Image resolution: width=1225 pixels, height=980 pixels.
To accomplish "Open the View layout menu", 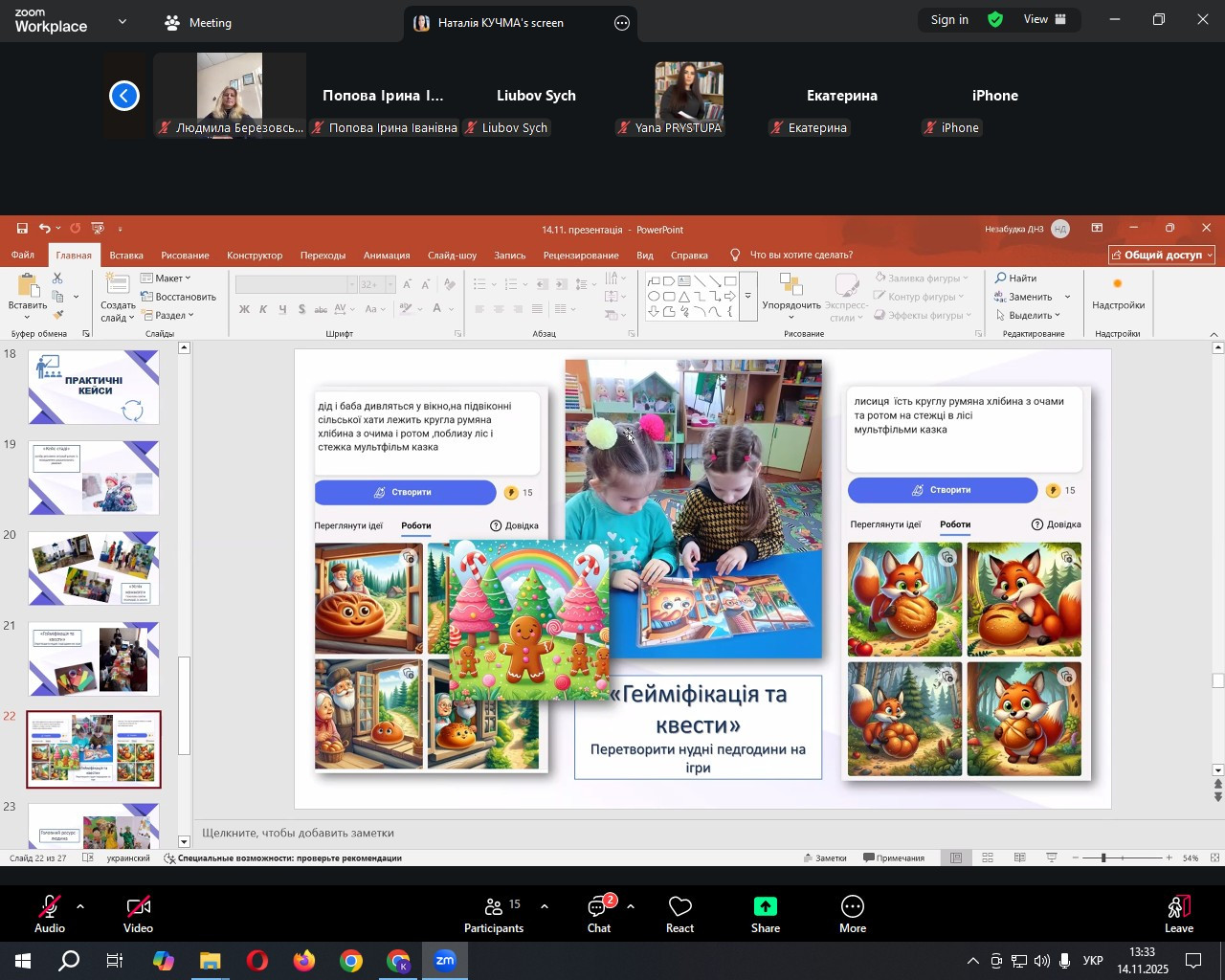I will pyautogui.click(x=1045, y=19).
